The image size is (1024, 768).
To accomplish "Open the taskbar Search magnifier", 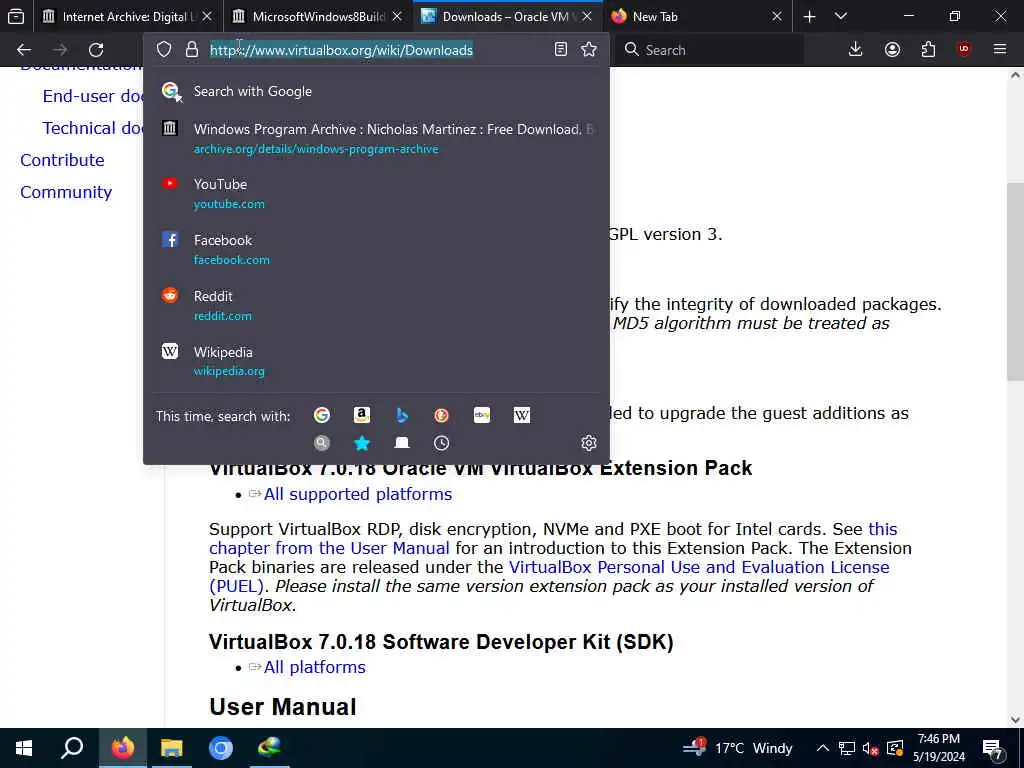I will pos(72,748).
